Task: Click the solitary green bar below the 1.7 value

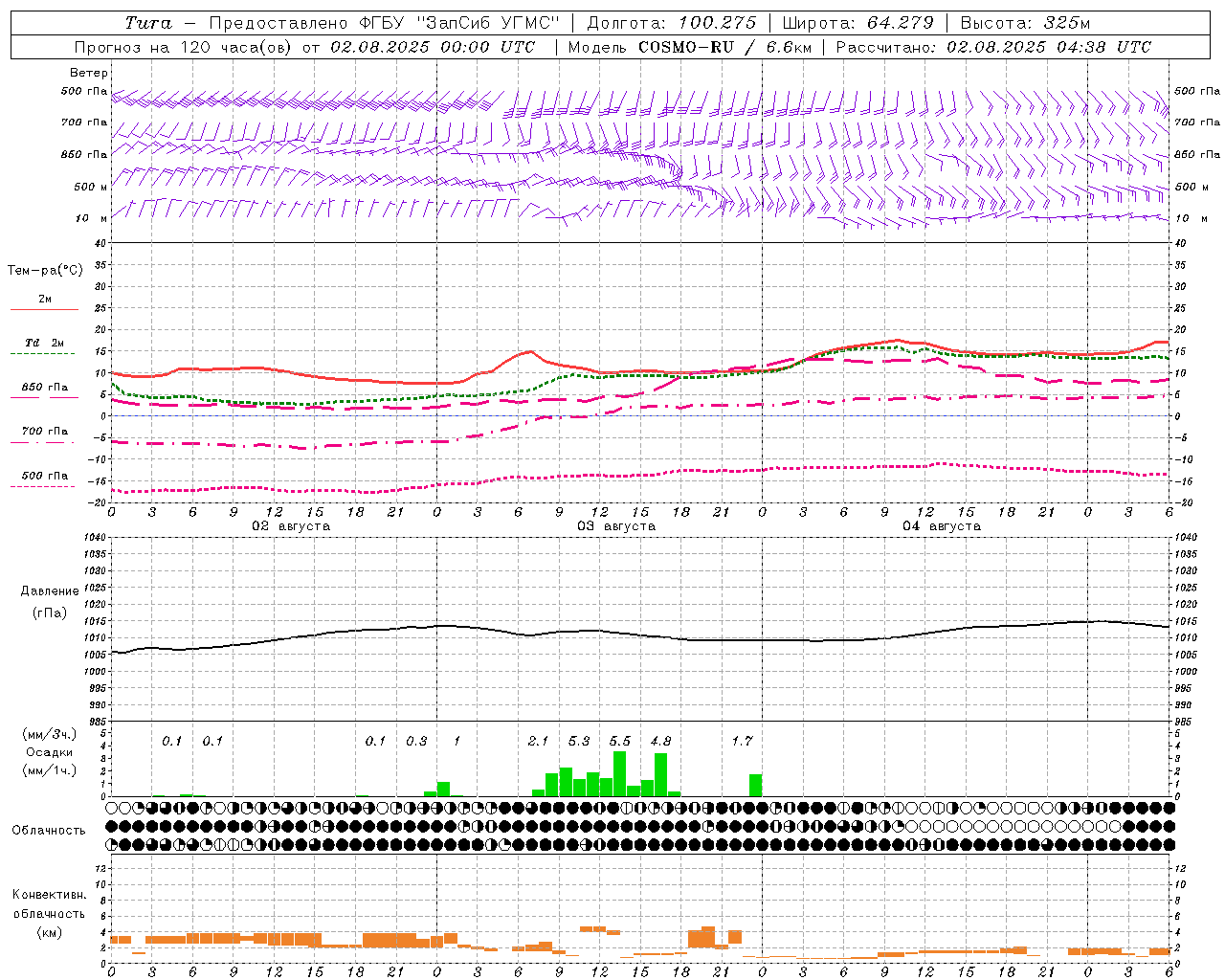Action: (x=756, y=786)
